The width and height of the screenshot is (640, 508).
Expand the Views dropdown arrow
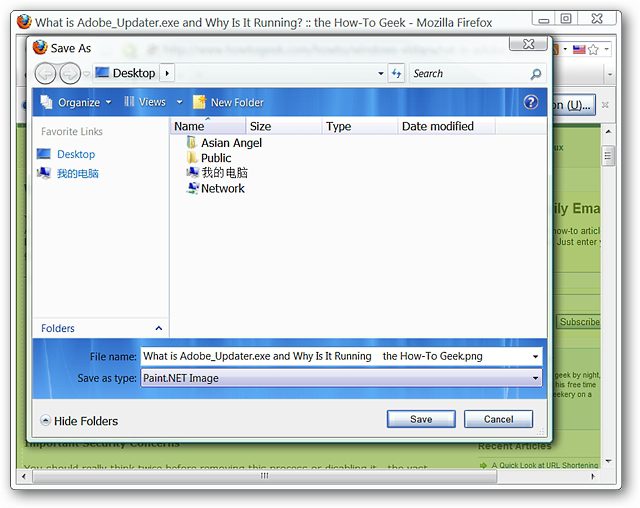pyautogui.click(x=179, y=102)
